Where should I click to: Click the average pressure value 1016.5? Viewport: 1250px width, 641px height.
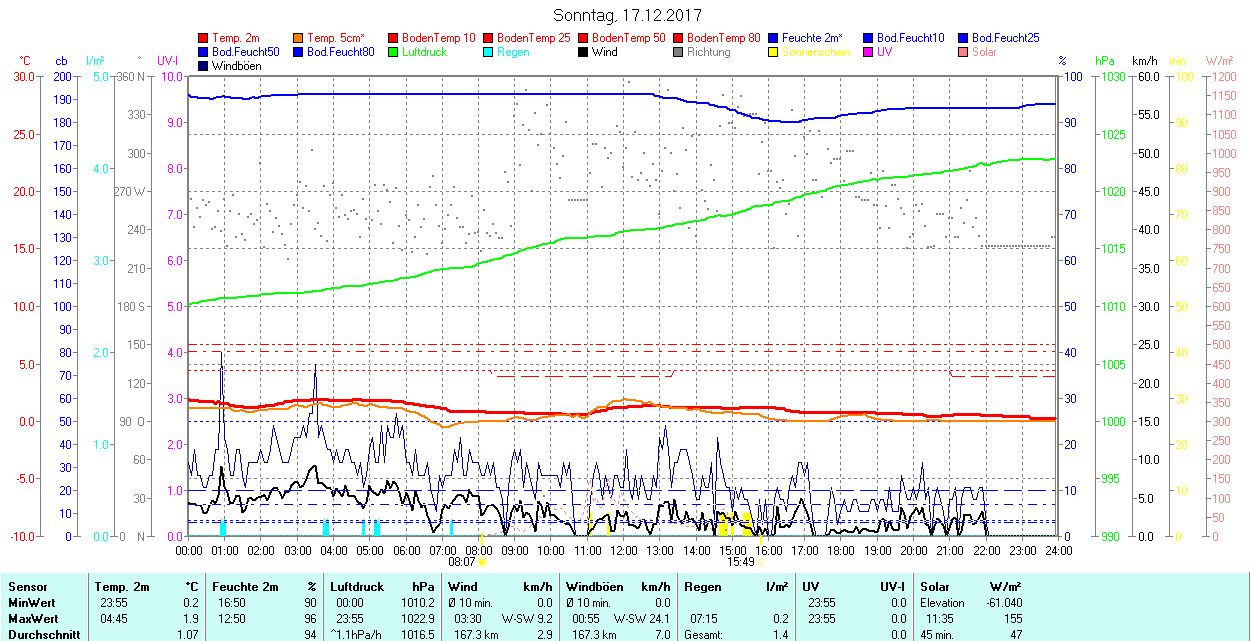click(417, 635)
